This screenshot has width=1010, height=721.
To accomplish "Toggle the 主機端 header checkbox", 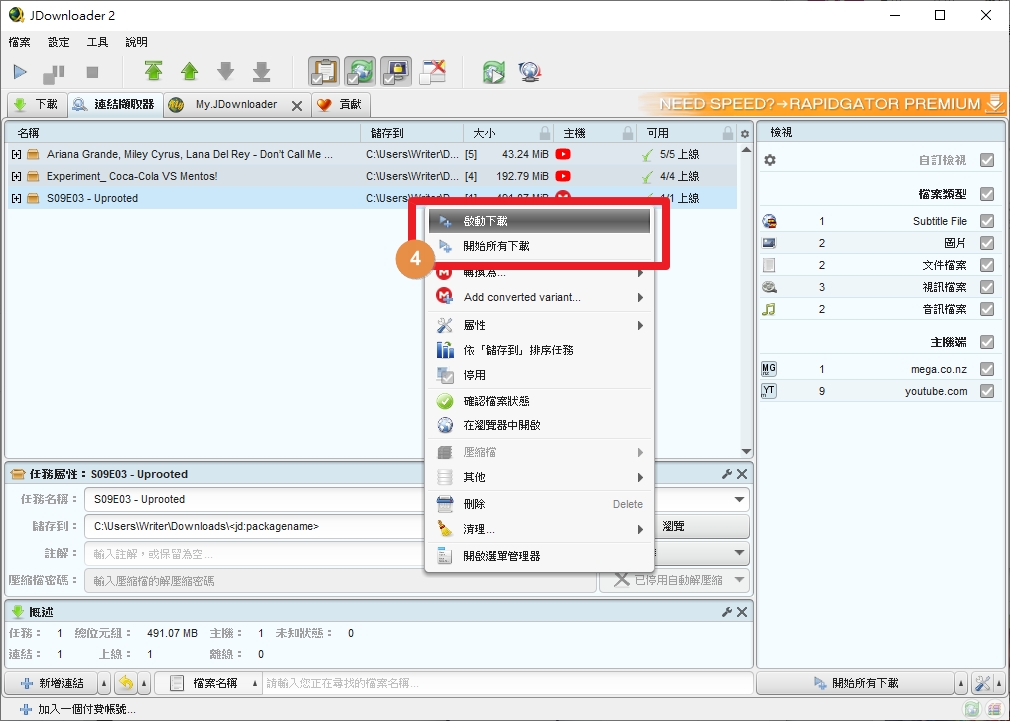I will tap(987, 342).
